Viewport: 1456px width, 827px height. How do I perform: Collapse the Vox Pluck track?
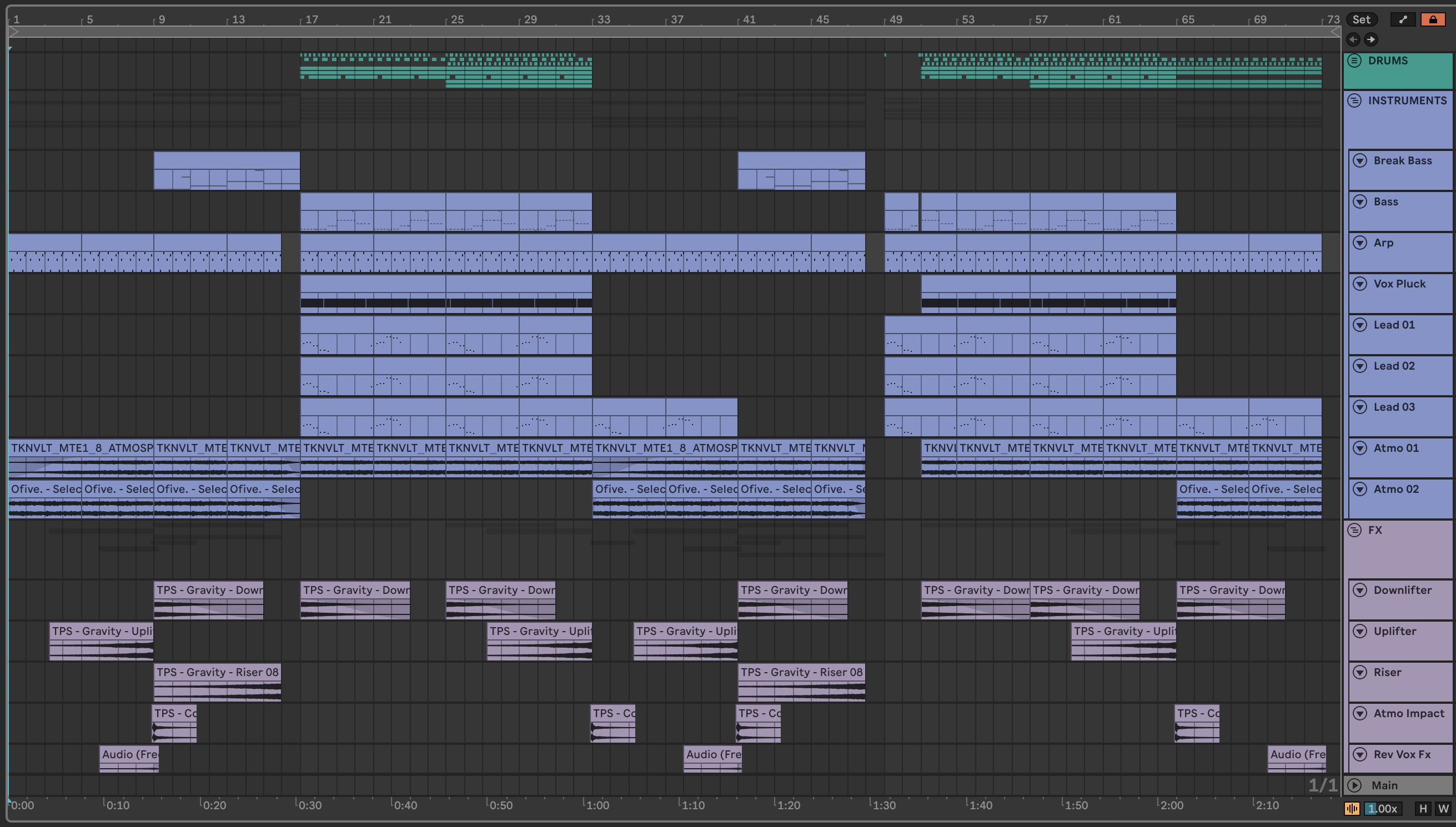(1360, 284)
